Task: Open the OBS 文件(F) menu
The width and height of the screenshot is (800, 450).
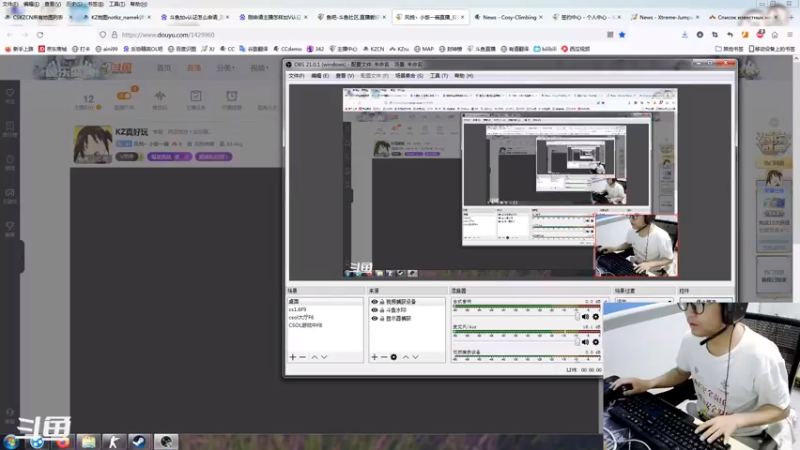Action: pos(296,76)
